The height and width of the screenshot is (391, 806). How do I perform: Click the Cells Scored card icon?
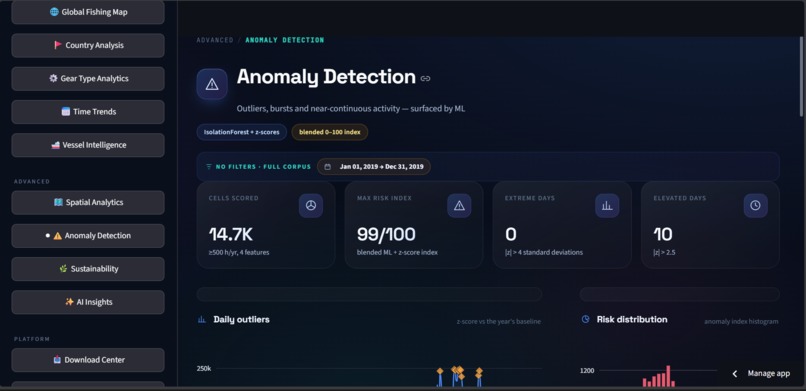point(311,206)
